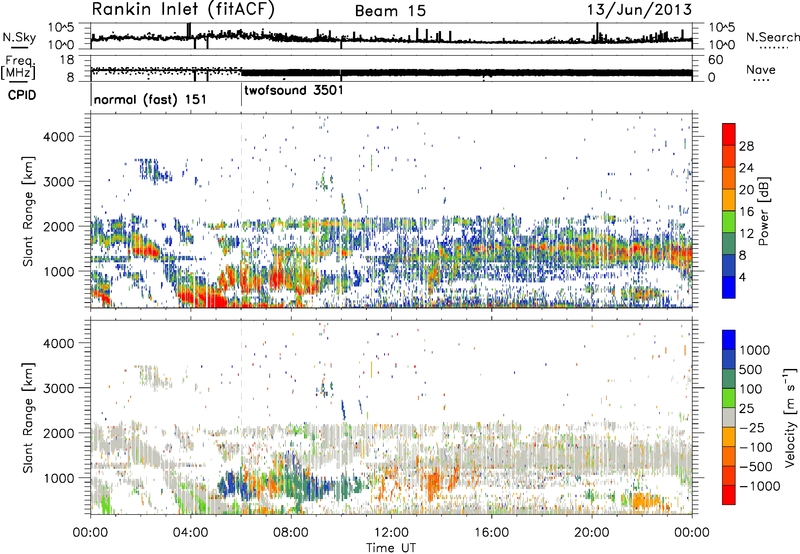This screenshot has height=554, width=800.
Task: Click the '3000' tick on power panel axis
Action: pos(59,182)
